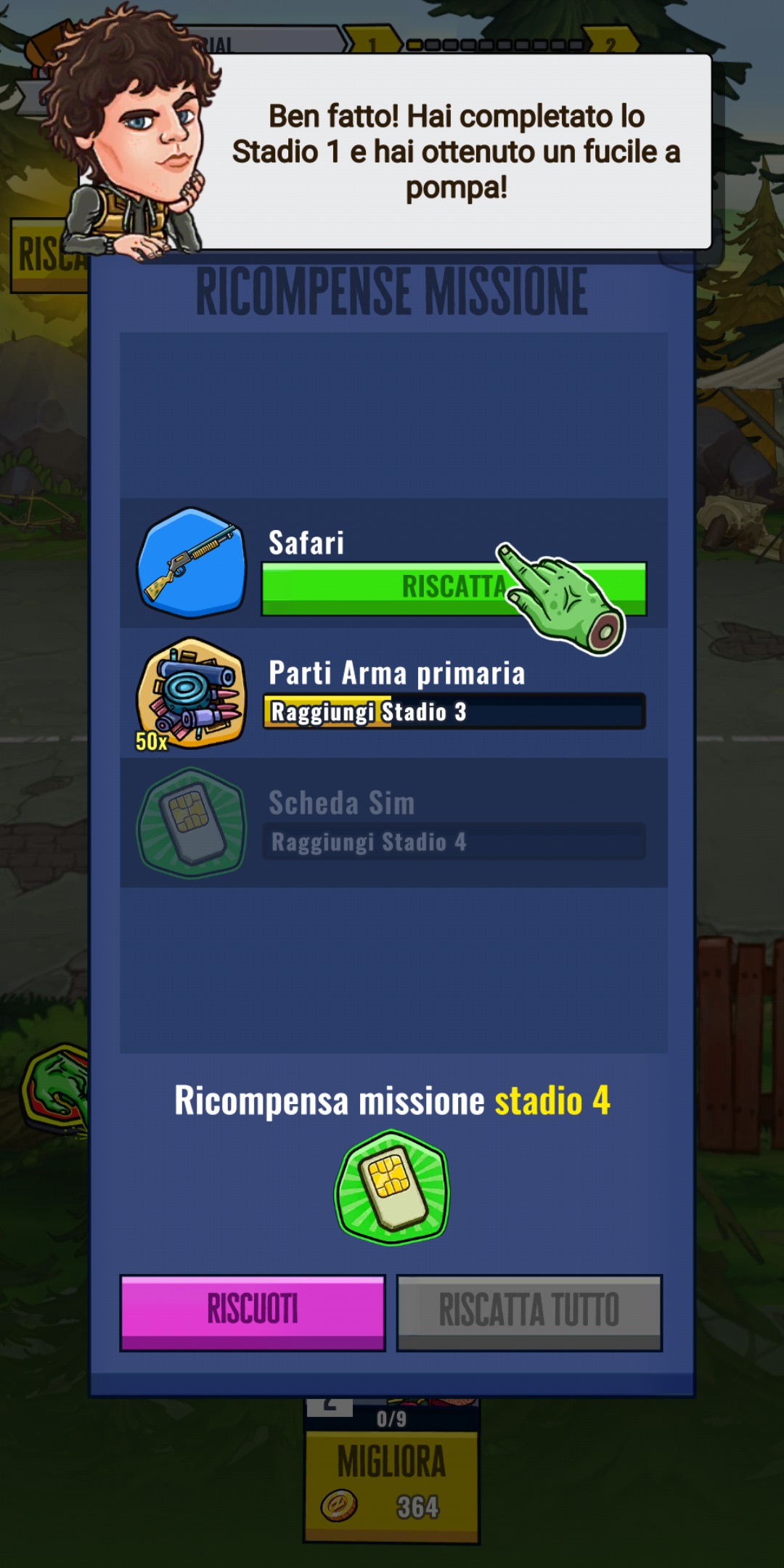Tap the stage 2 marker in top progress bar
Screen dimensions: 784x1568
coord(611,44)
